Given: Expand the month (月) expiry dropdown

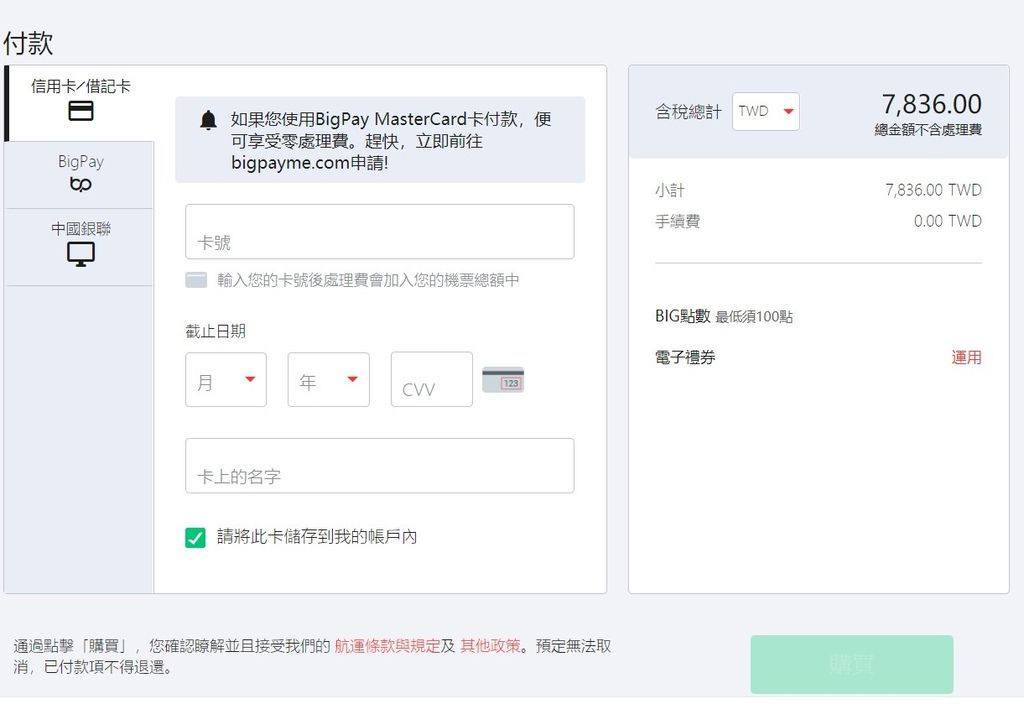Looking at the screenshot, I should tap(226, 380).
